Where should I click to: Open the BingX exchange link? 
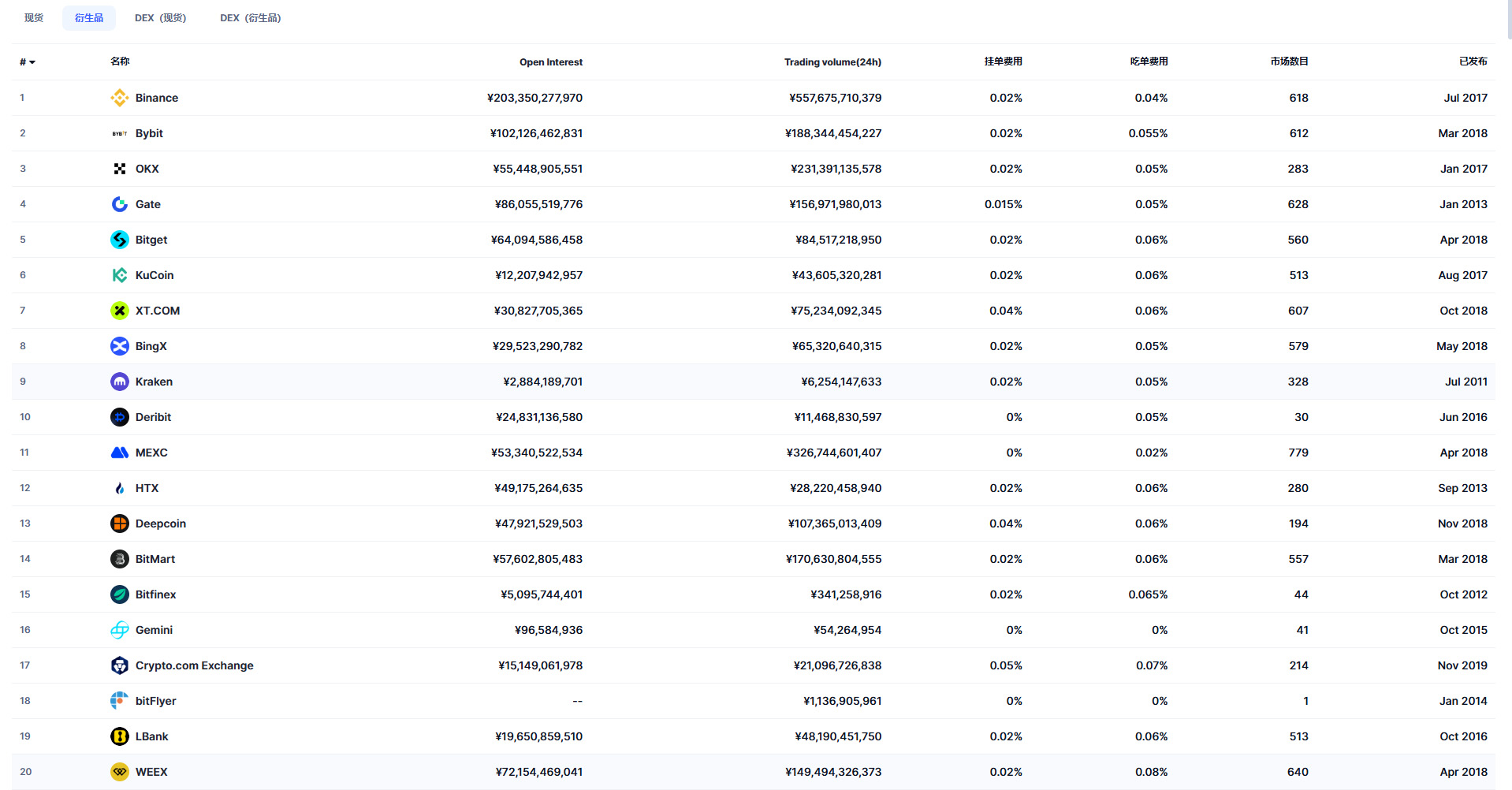(x=151, y=346)
